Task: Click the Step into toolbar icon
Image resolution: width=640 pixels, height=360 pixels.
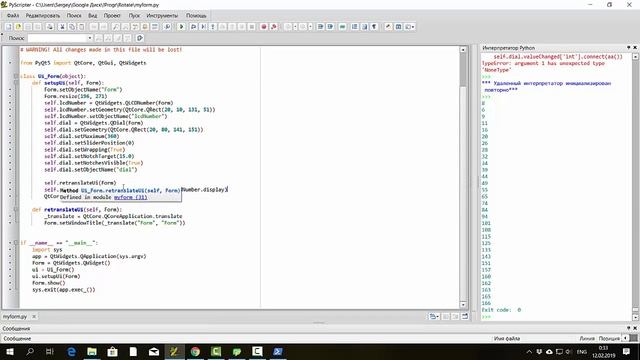Action: 213,27
